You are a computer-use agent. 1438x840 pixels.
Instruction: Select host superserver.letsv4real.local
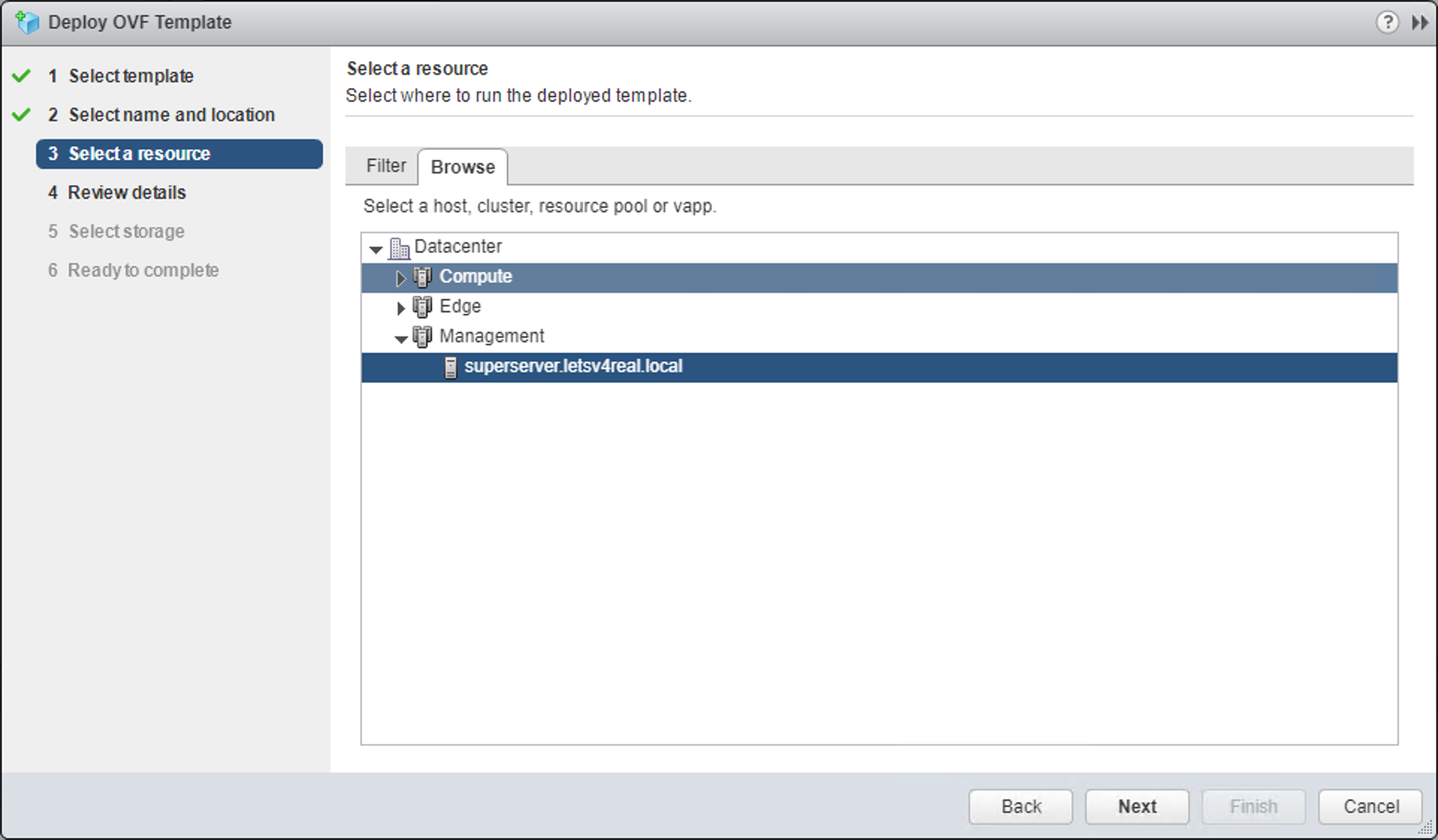tap(573, 366)
